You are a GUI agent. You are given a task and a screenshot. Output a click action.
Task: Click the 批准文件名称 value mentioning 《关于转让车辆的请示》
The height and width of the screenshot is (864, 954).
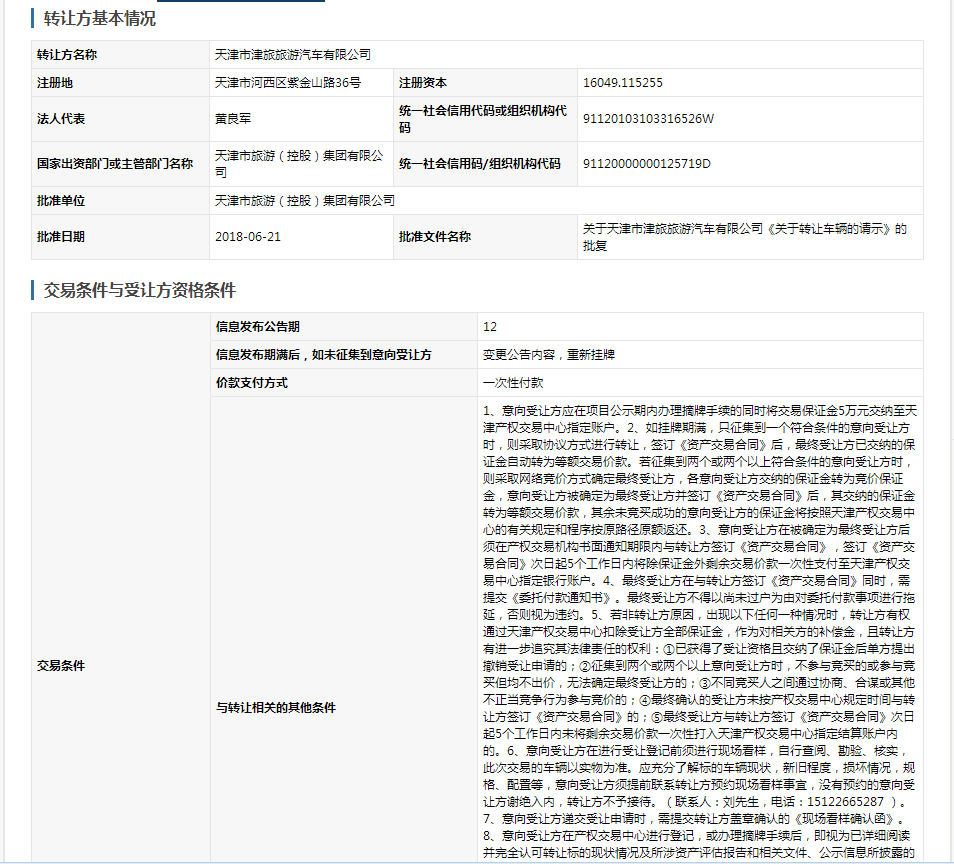point(745,237)
